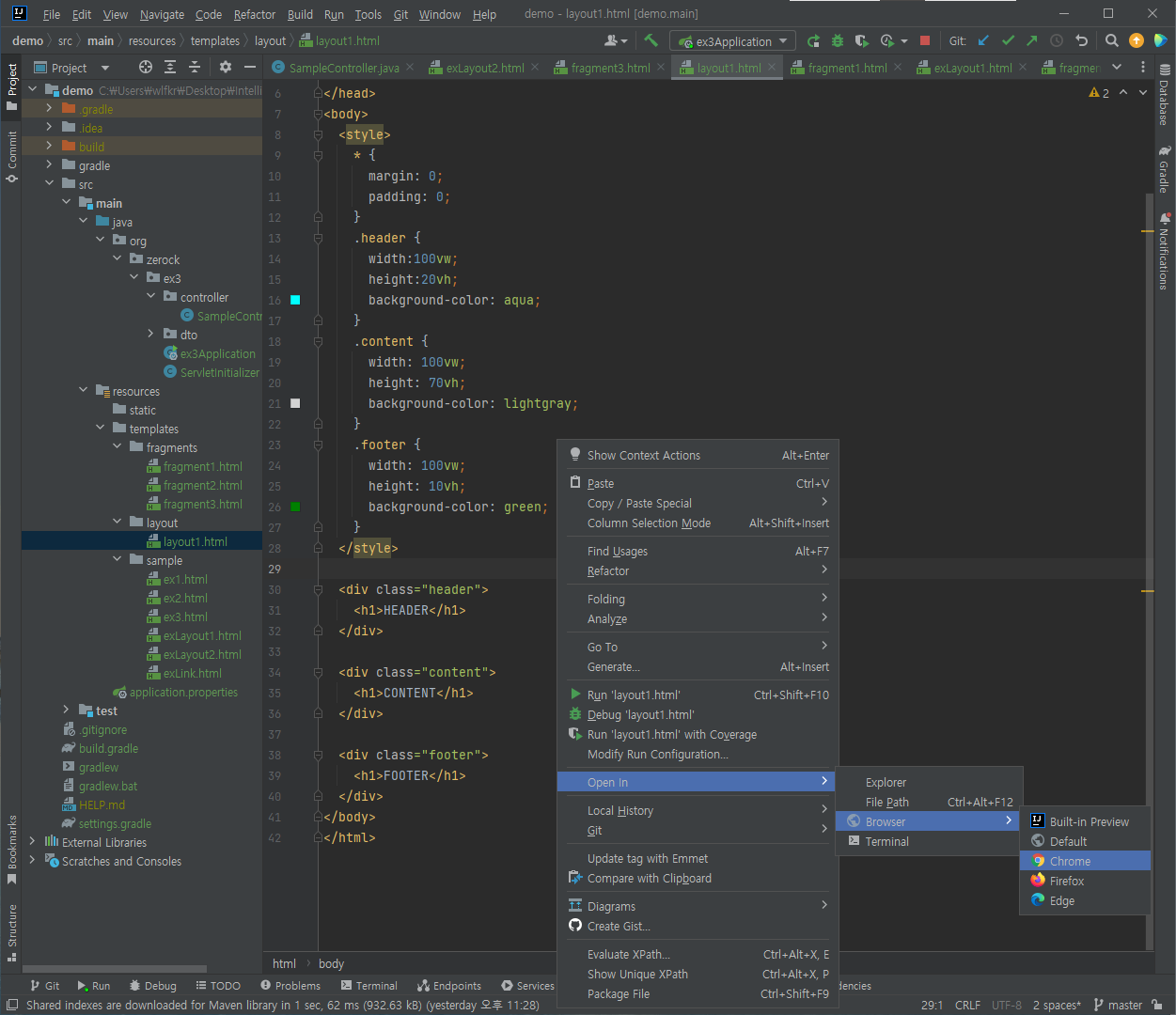This screenshot has width=1176, height=1015.
Task: Click the Git Commit green checkmark
Action: pos(1008,40)
